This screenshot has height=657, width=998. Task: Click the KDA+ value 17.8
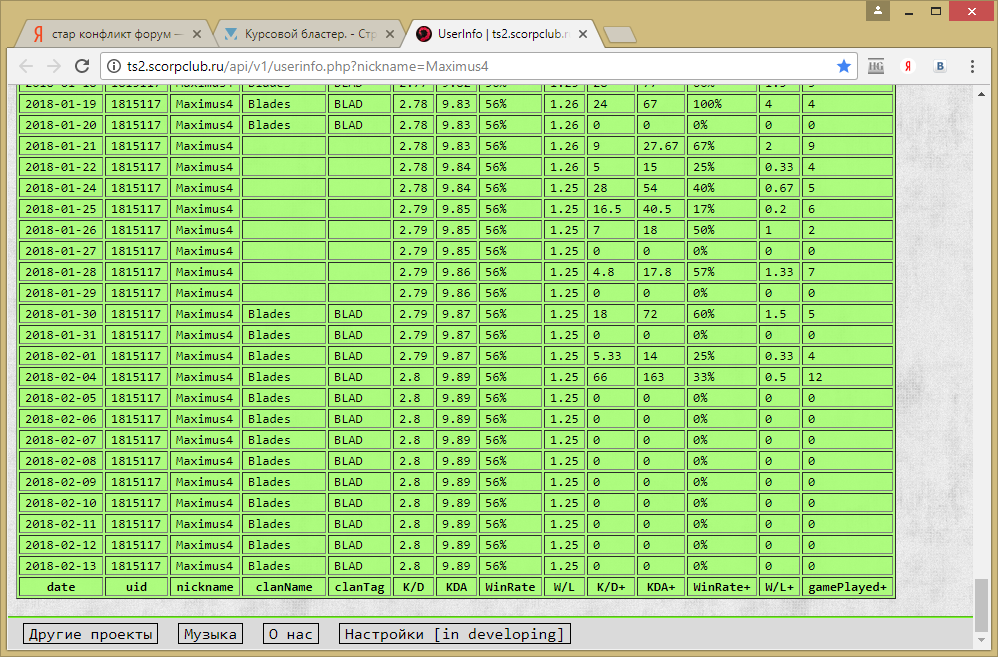click(x=661, y=272)
